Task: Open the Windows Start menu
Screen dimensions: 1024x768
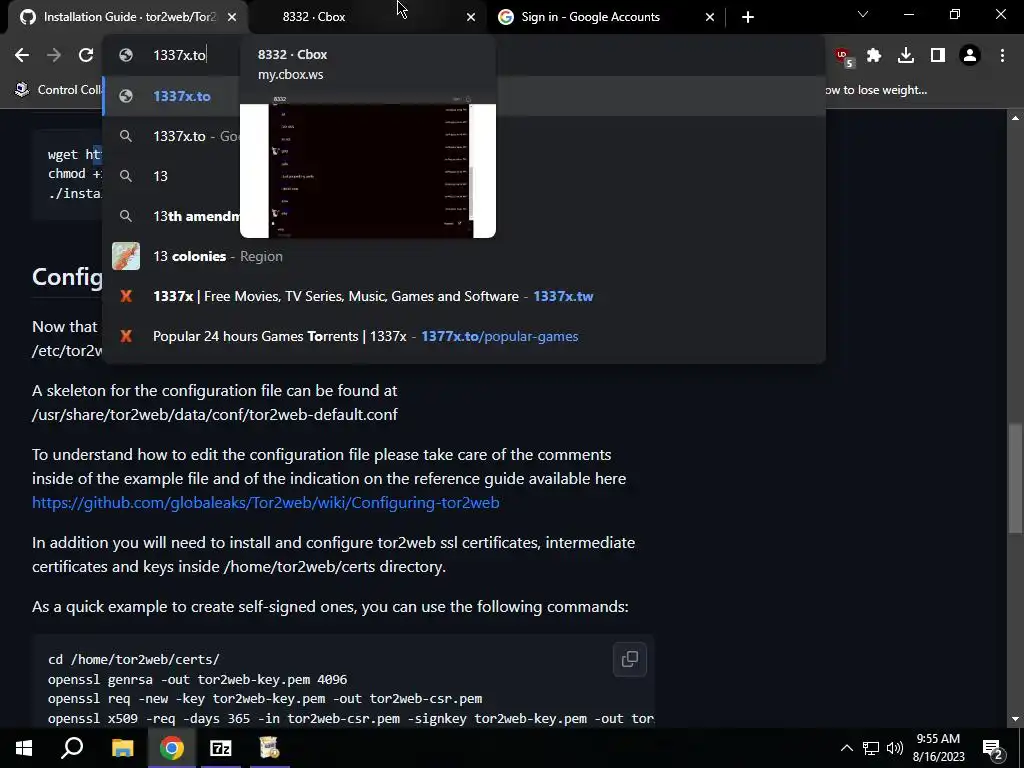Action: click(24, 748)
